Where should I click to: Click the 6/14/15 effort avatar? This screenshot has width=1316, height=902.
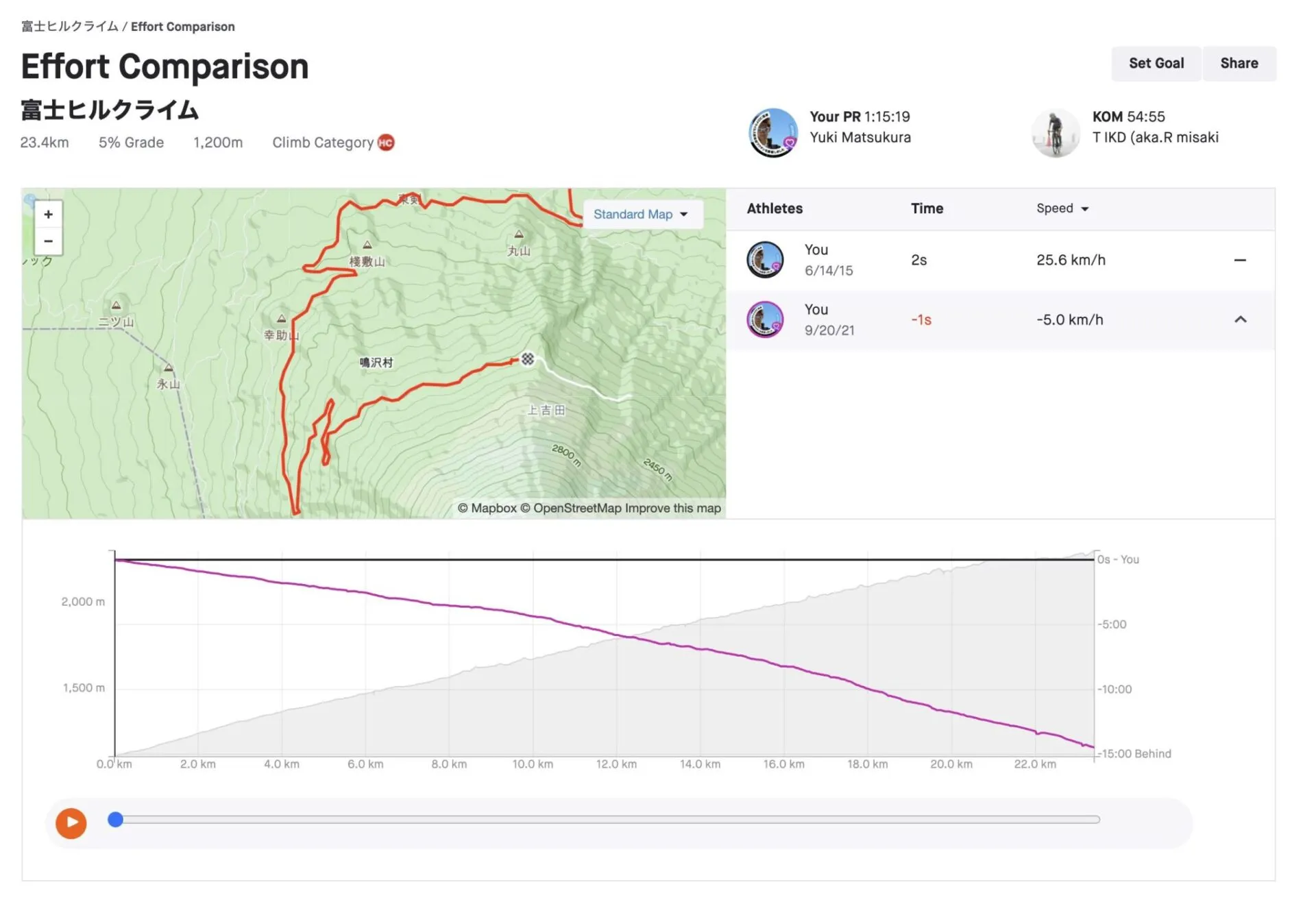(x=765, y=260)
